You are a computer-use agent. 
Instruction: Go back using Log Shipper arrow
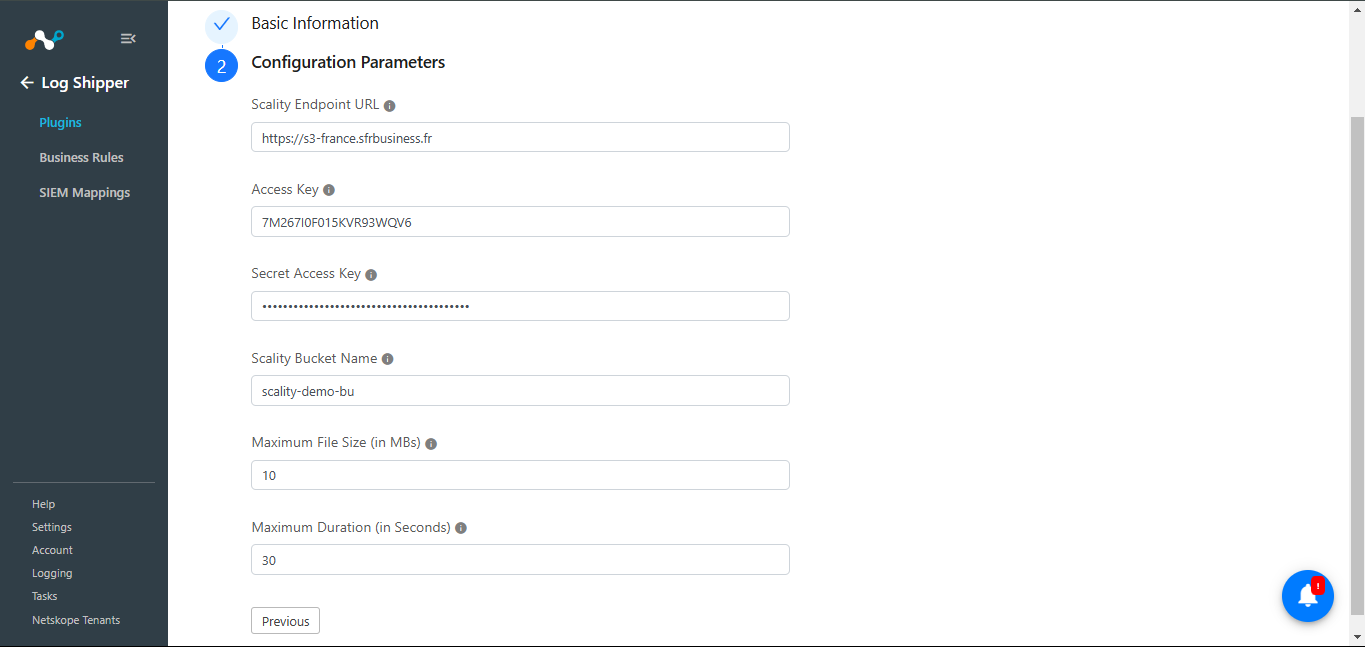(x=27, y=83)
